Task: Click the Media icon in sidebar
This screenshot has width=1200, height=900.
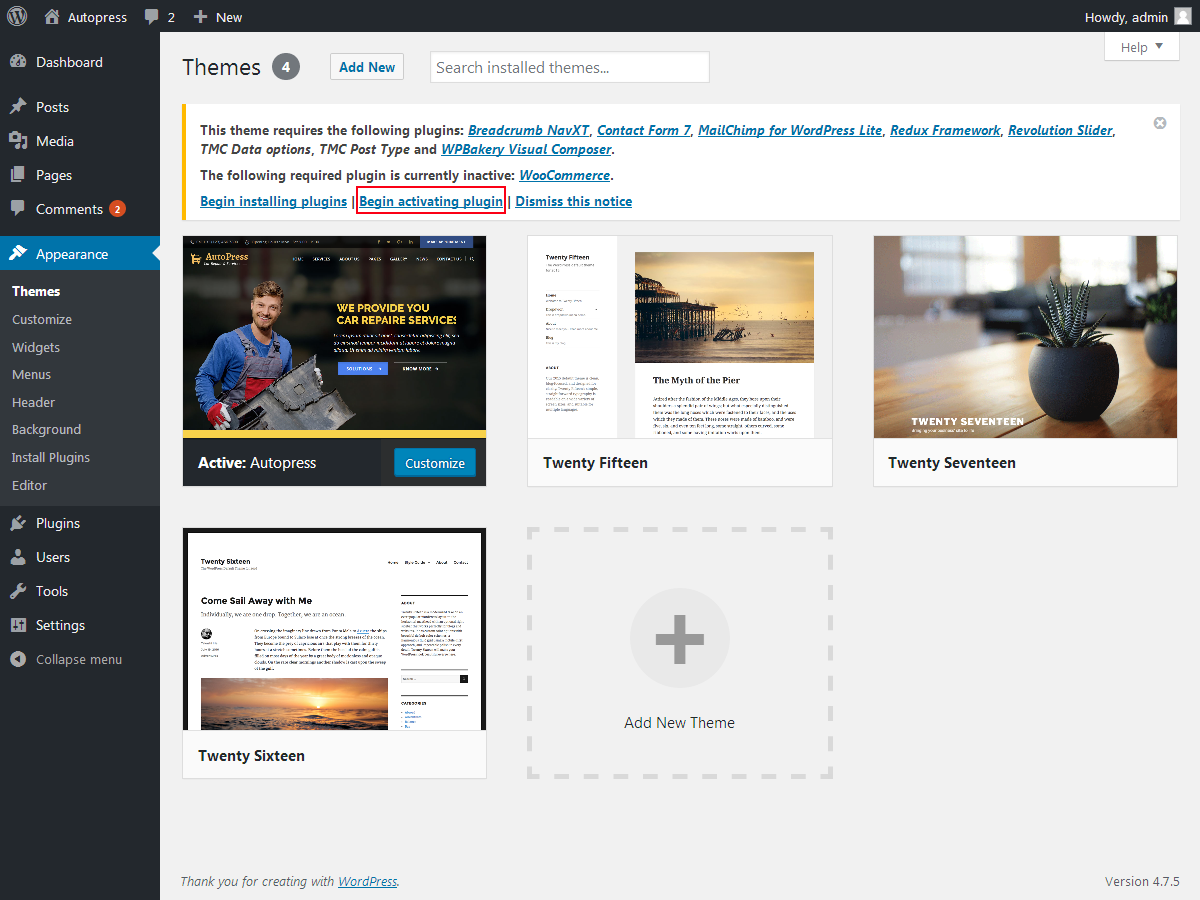Action: pyautogui.click(x=18, y=141)
